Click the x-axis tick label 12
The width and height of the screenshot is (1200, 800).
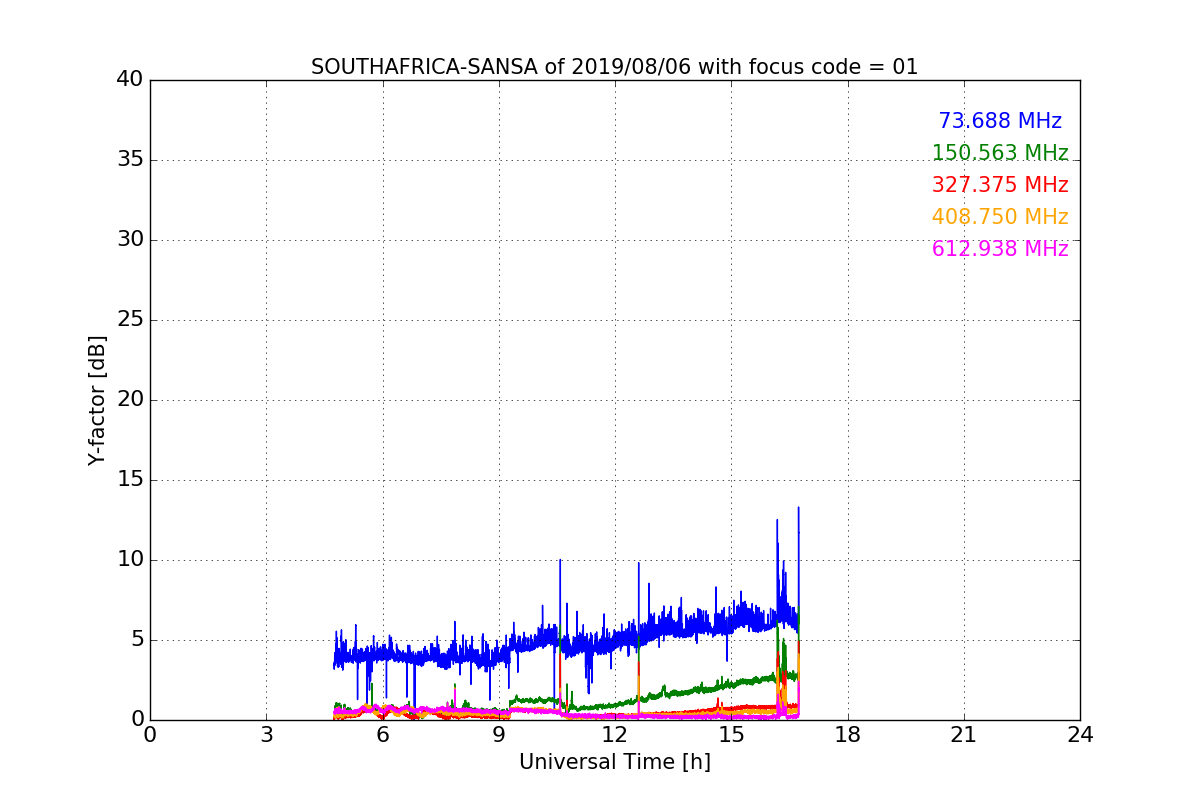(x=615, y=735)
